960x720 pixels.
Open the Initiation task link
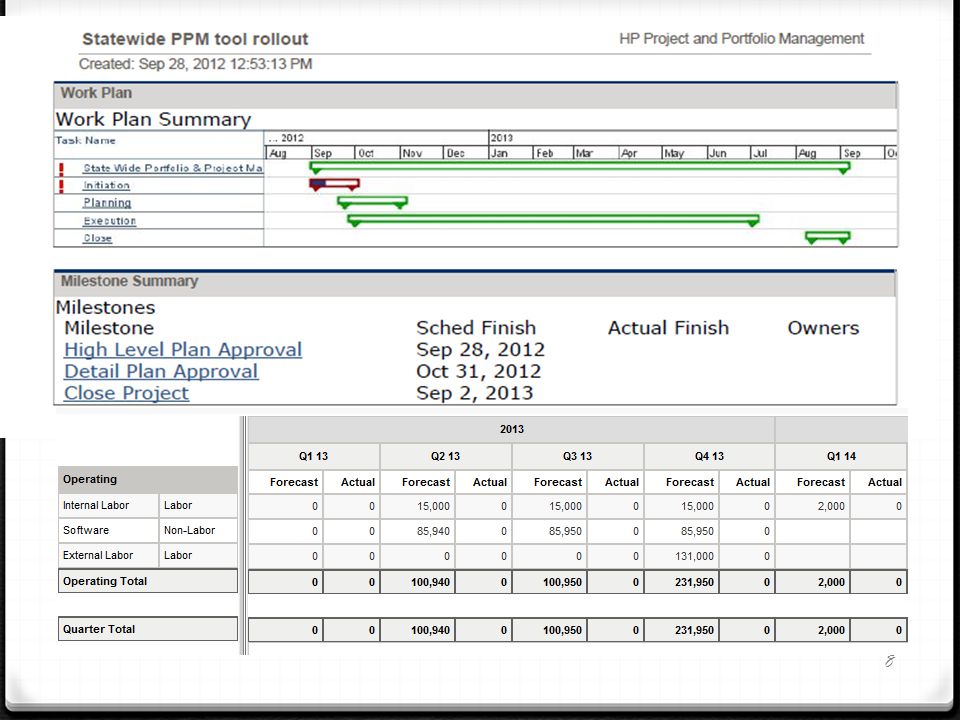click(107, 186)
